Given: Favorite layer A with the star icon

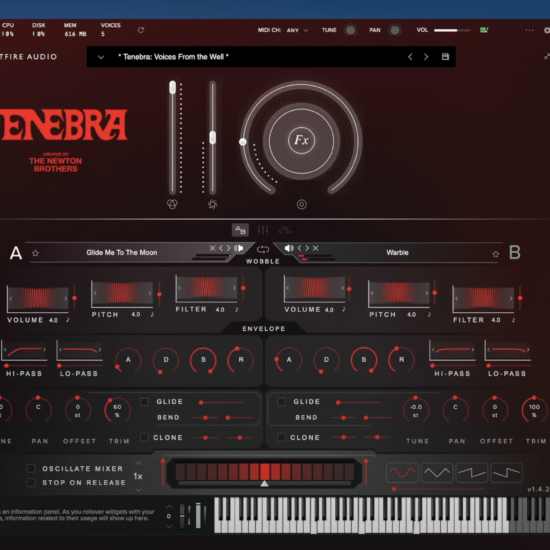Looking at the screenshot, I should (x=35, y=253).
